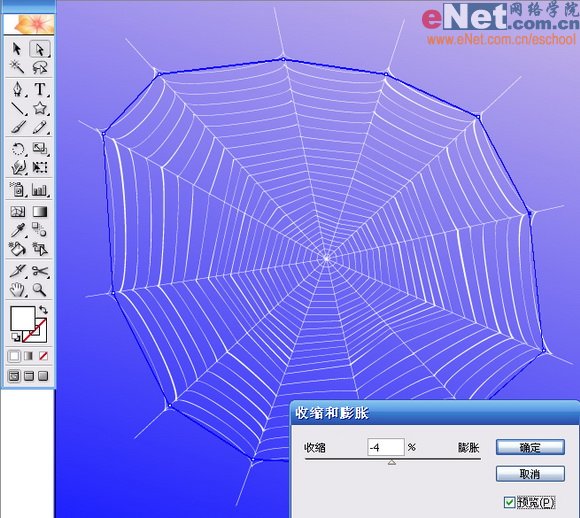
Task: Select the Eyedropper tool
Action: (x=17, y=230)
